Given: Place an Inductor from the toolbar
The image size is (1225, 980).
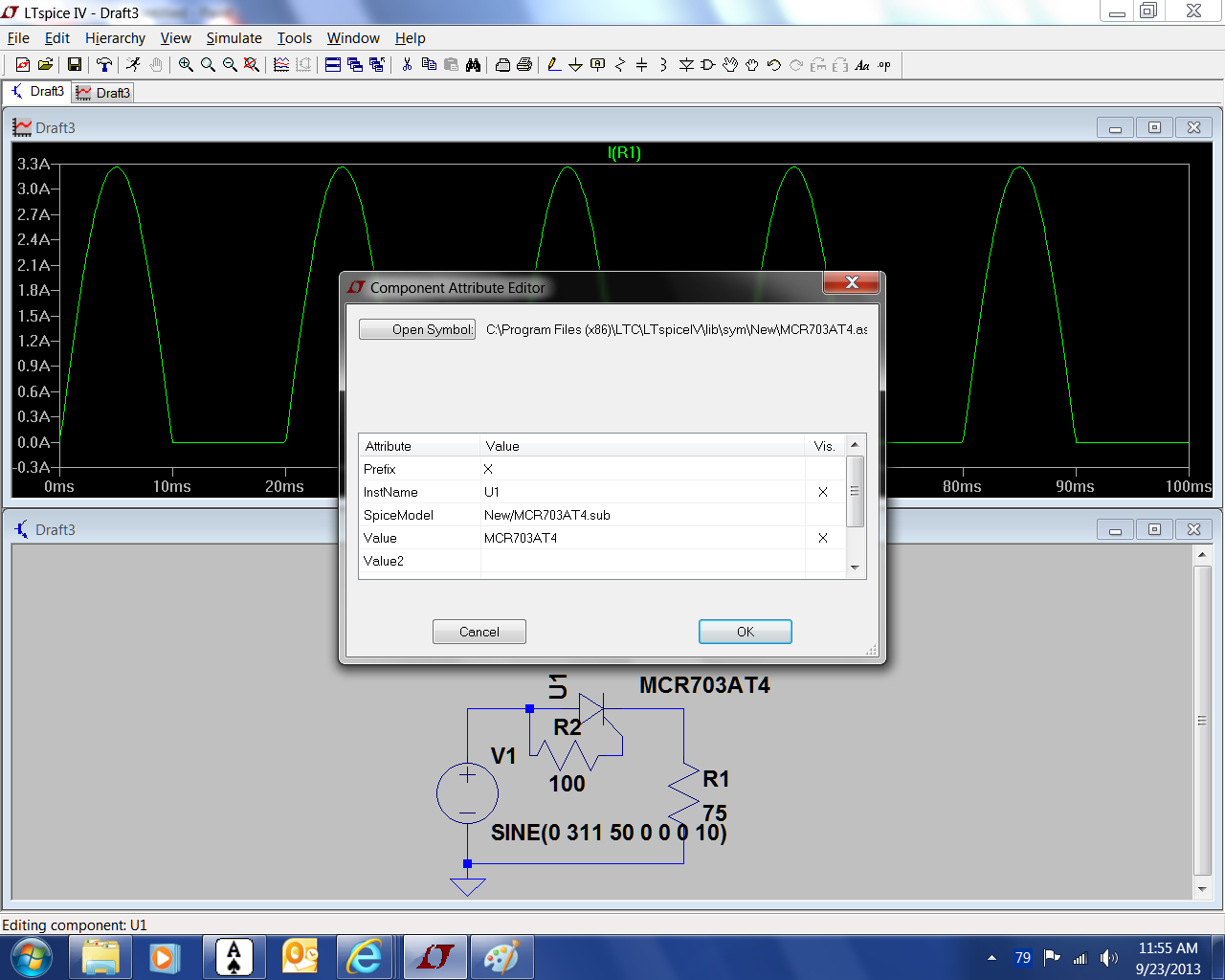Looking at the screenshot, I should 664,65.
